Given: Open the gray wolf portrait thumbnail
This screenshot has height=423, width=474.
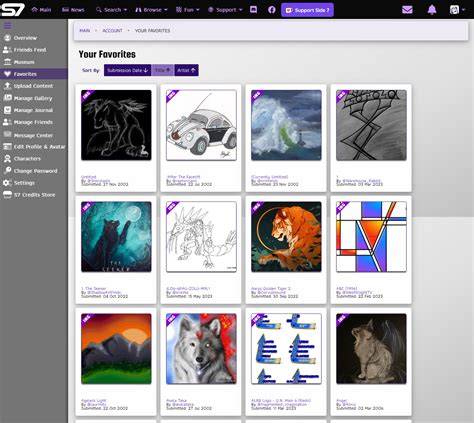Looking at the screenshot, I should [201, 349].
